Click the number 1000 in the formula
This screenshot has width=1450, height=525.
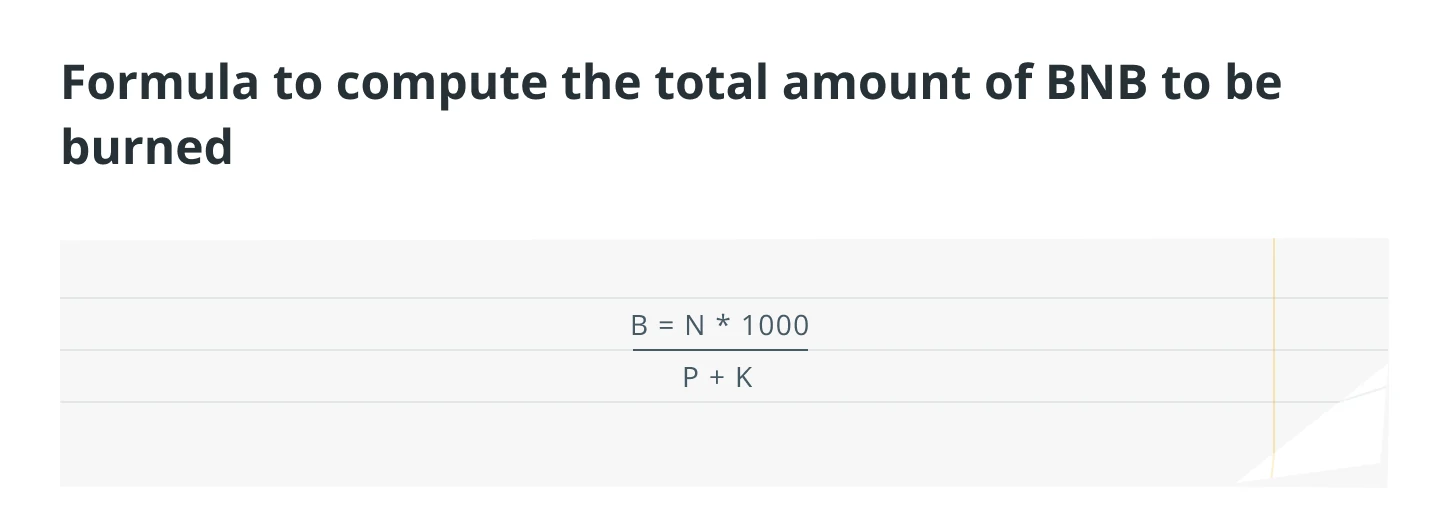pyautogui.click(x=775, y=325)
